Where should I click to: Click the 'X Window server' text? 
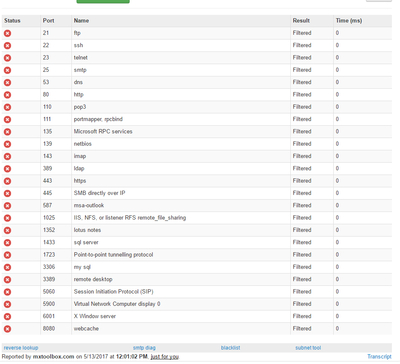(95, 316)
